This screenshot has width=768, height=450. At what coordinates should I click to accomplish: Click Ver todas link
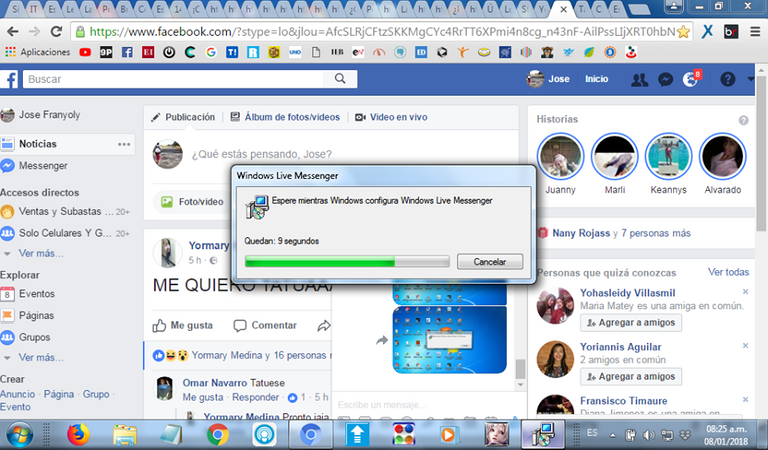(728, 272)
